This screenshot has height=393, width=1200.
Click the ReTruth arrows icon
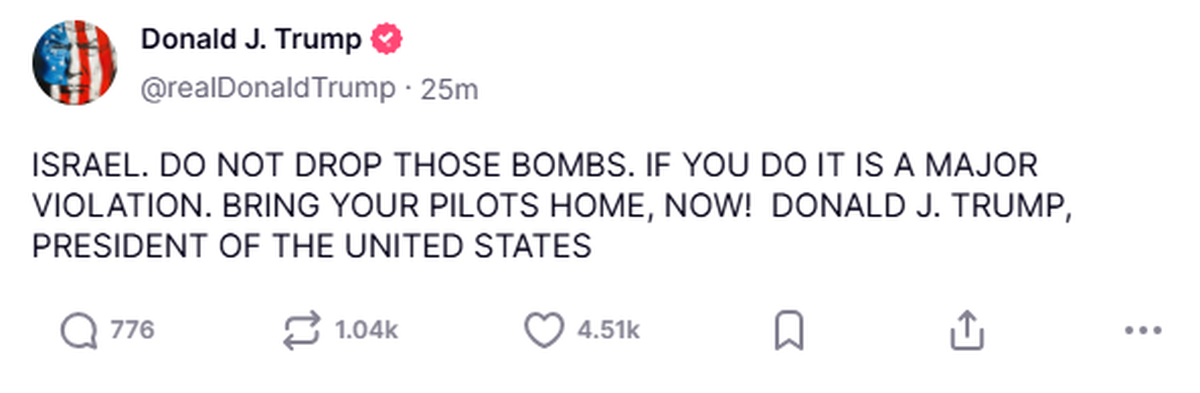click(x=304, y=330)
